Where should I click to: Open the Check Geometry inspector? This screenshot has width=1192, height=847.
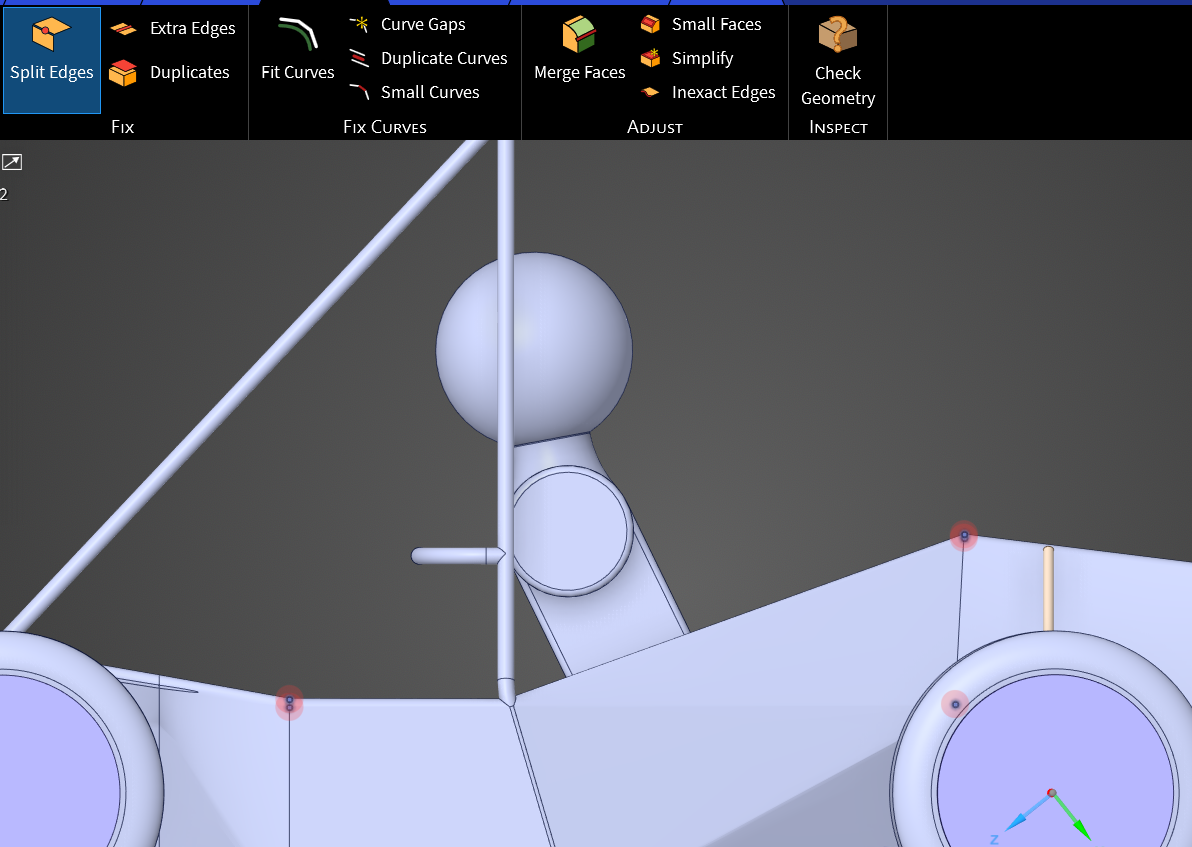[838, 62]
